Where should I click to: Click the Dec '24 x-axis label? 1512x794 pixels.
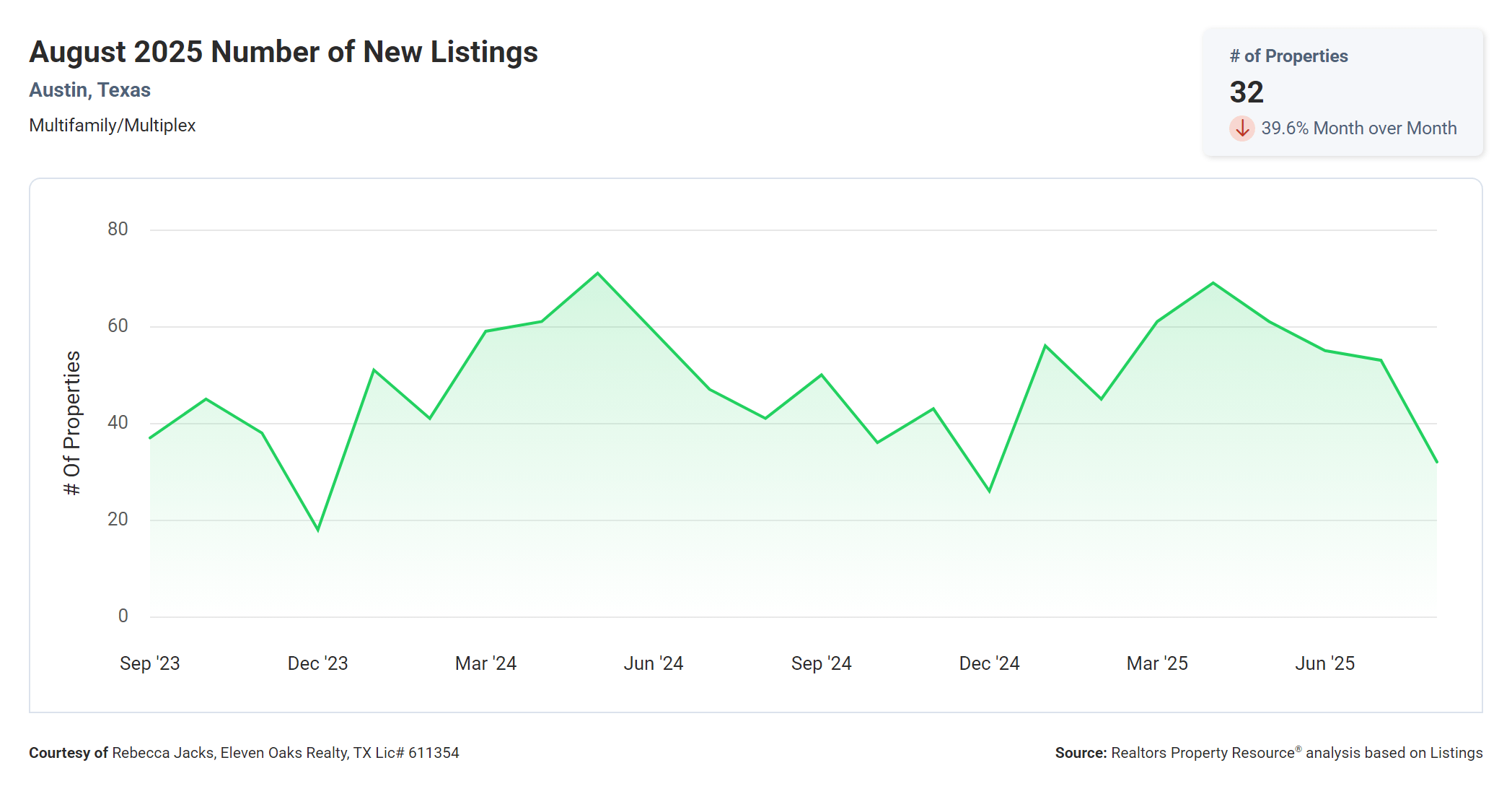coord(989,663)
